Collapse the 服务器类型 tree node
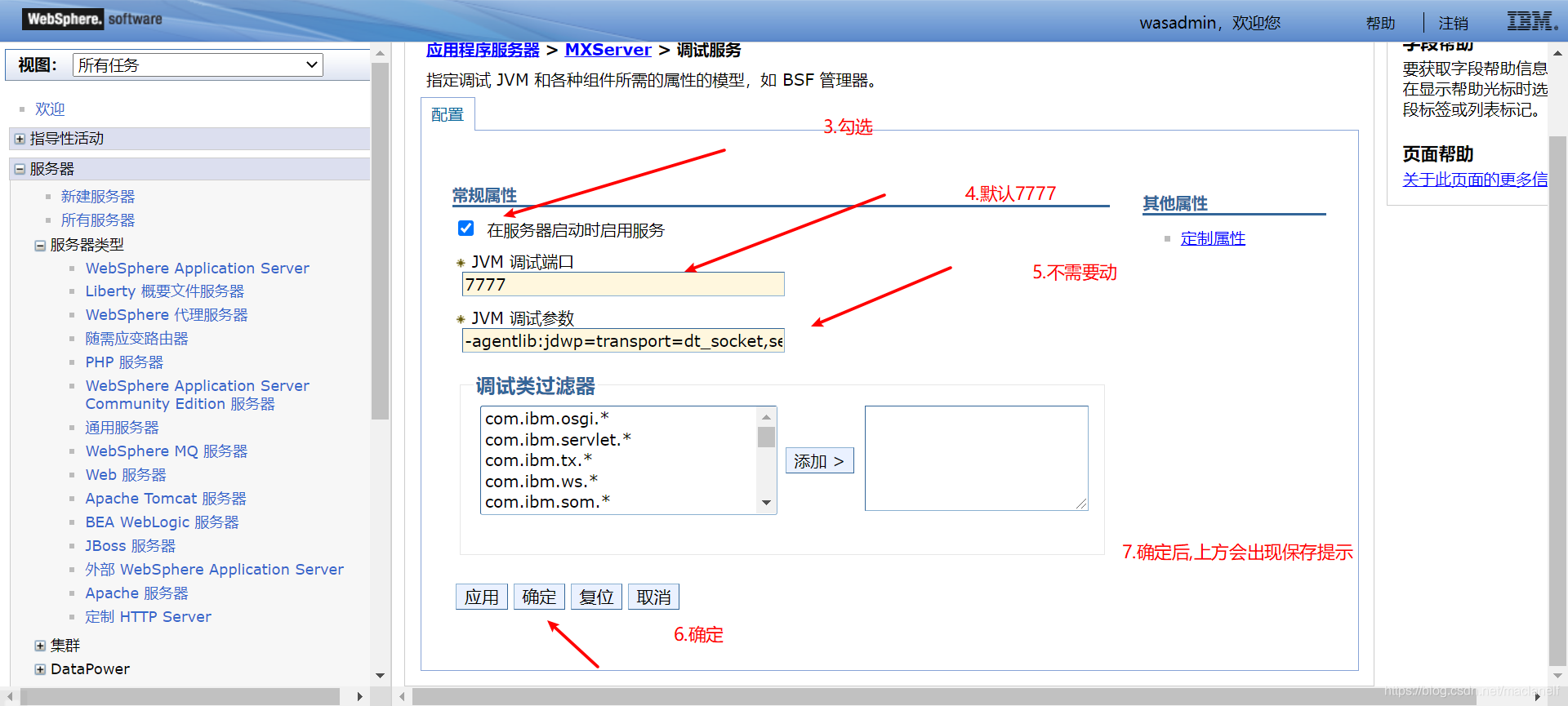This screenshot has height=706, width=1568. [40, 245]
